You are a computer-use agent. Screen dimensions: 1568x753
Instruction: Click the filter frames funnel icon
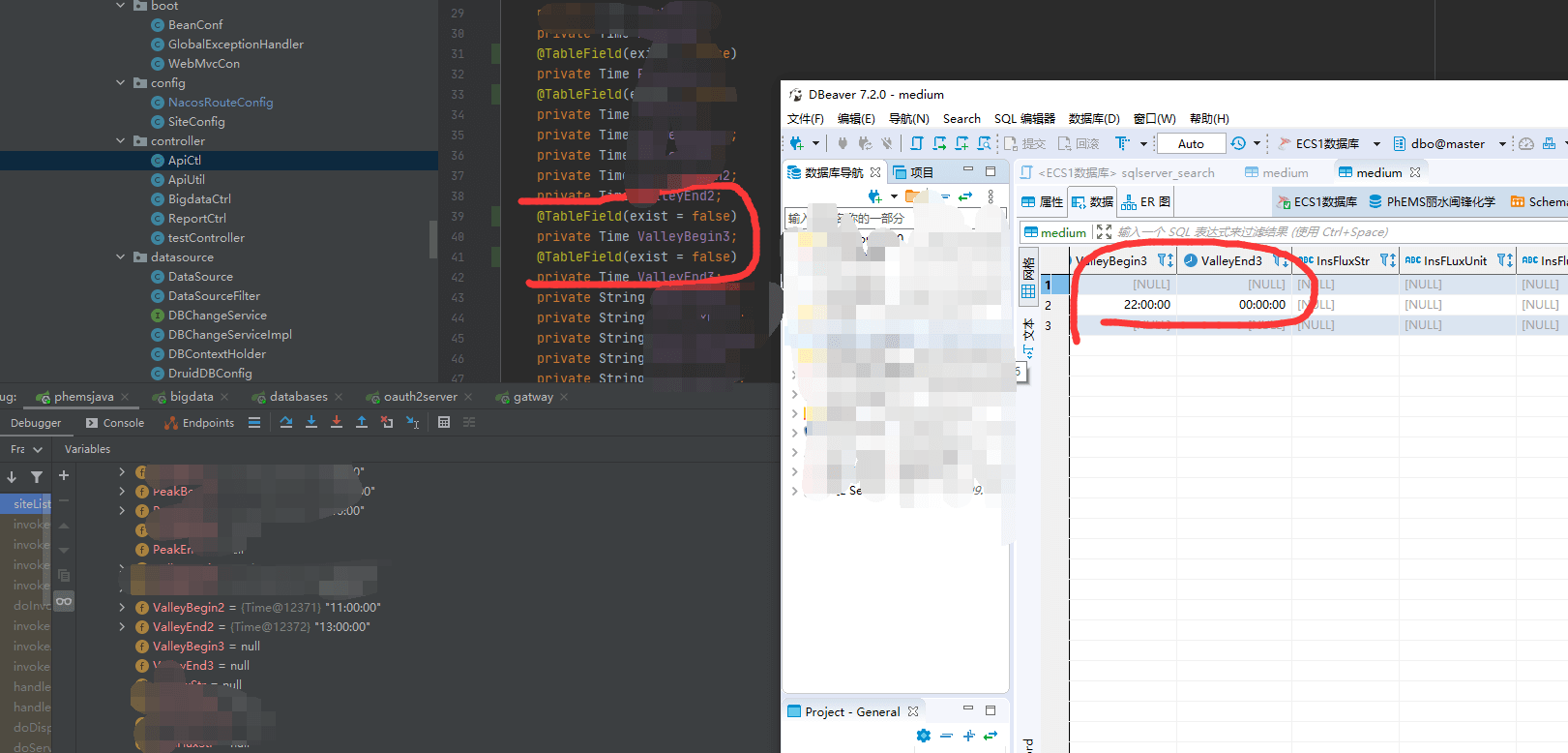[x=37, y=476]
